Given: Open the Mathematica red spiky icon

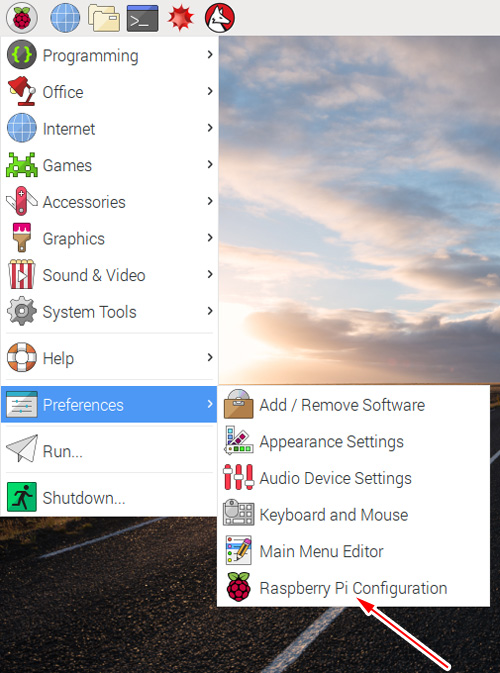Looking at the screenshot, I should [181, 18].
